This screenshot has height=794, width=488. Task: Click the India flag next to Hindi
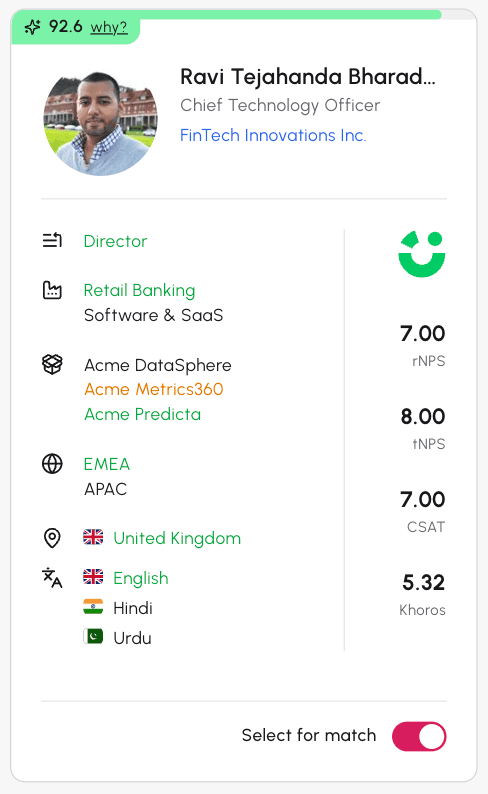click(x=93, y=607)
